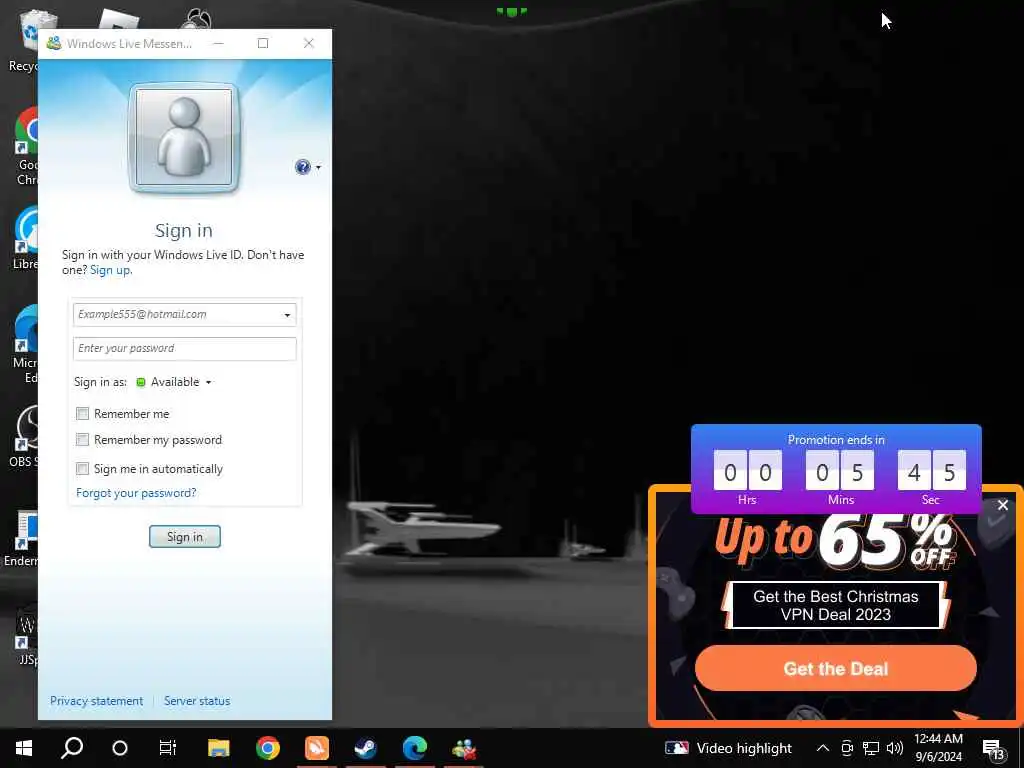The height and width of the screenshot is (768, 1024).
Task: Open Steam from the taskbar
Action: tap(366, 748)
